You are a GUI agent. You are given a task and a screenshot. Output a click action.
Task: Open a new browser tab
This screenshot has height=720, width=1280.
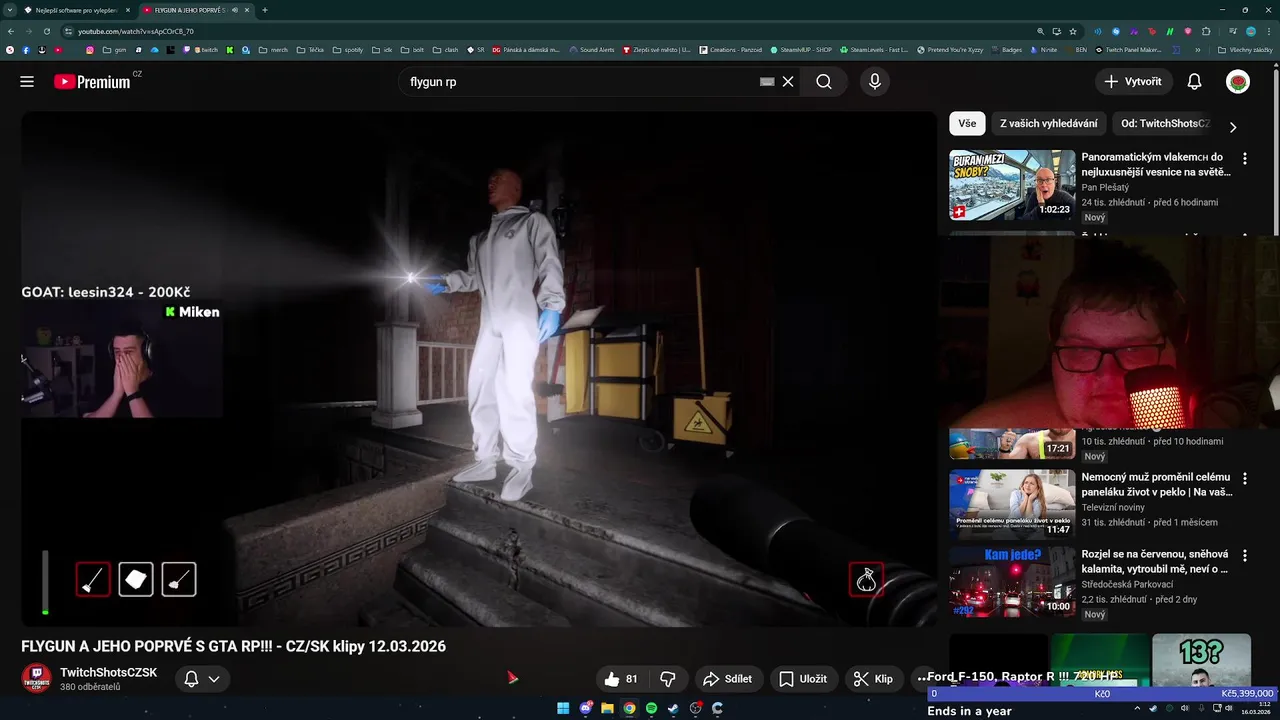pyautogui.click(x=265, y=10)
